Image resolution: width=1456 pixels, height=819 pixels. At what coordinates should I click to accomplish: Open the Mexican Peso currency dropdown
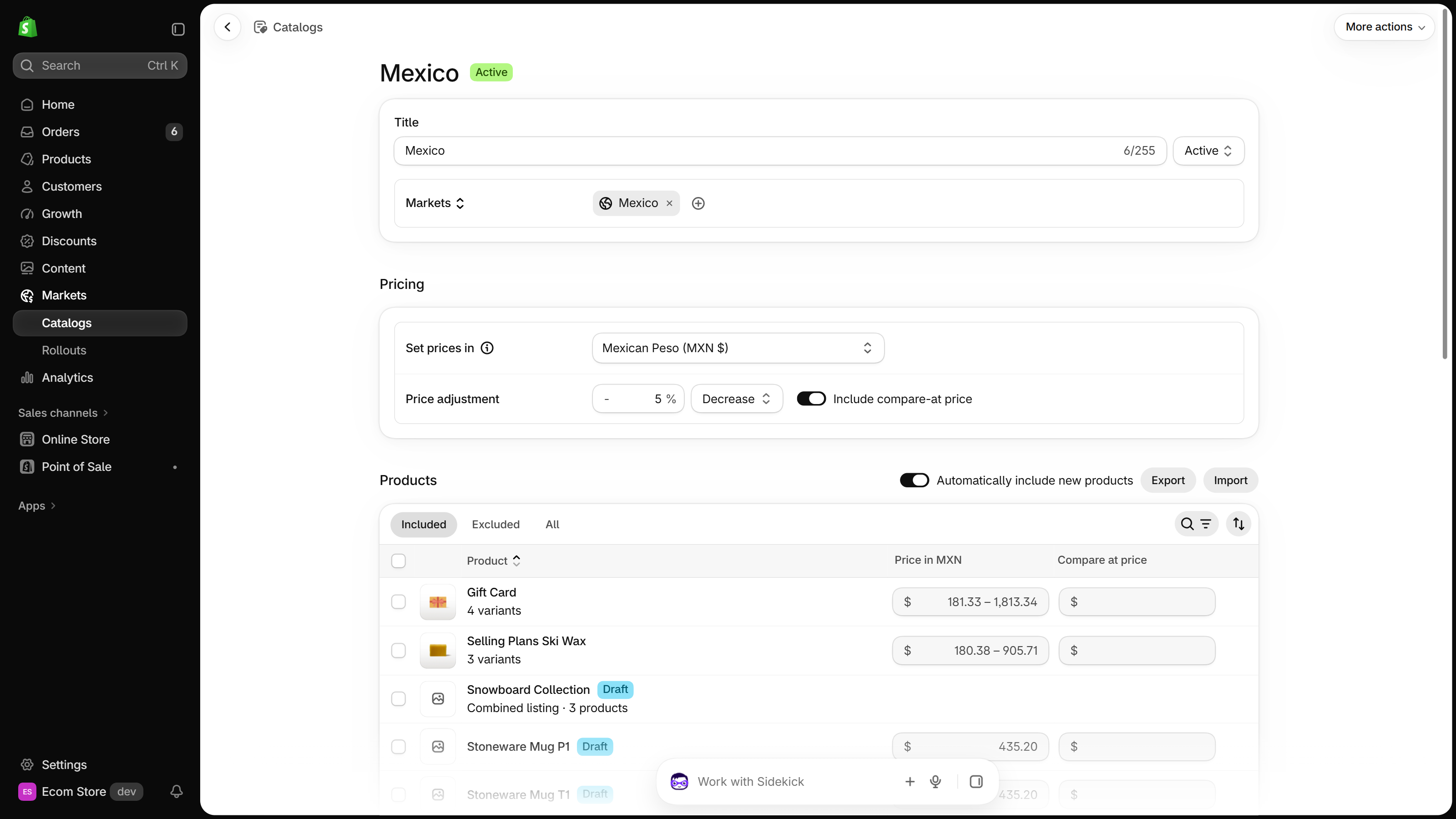[x=738, y=348]
